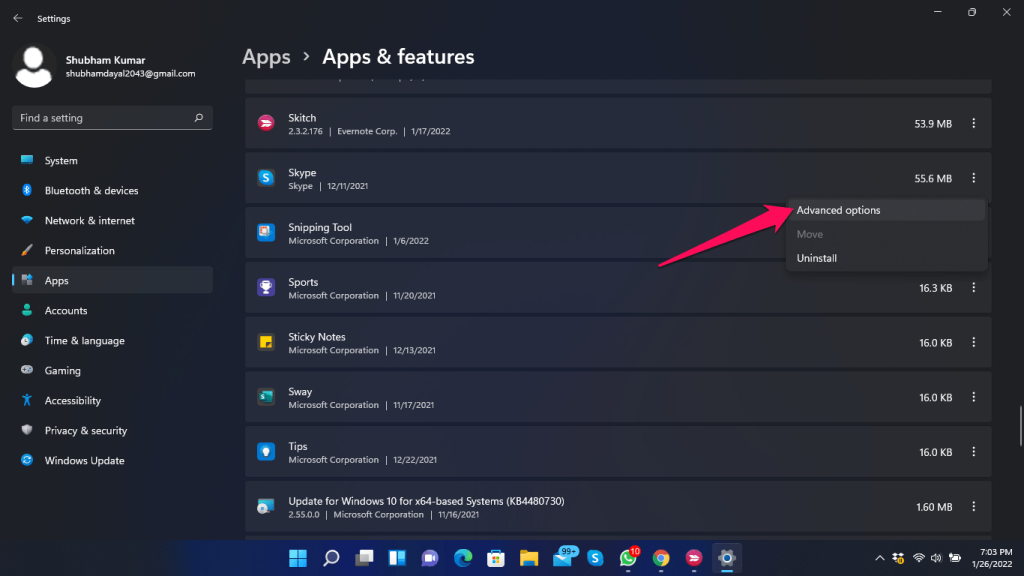Show hidden icons in system tray
The image size is (1024, 576).
click(880, 558)
